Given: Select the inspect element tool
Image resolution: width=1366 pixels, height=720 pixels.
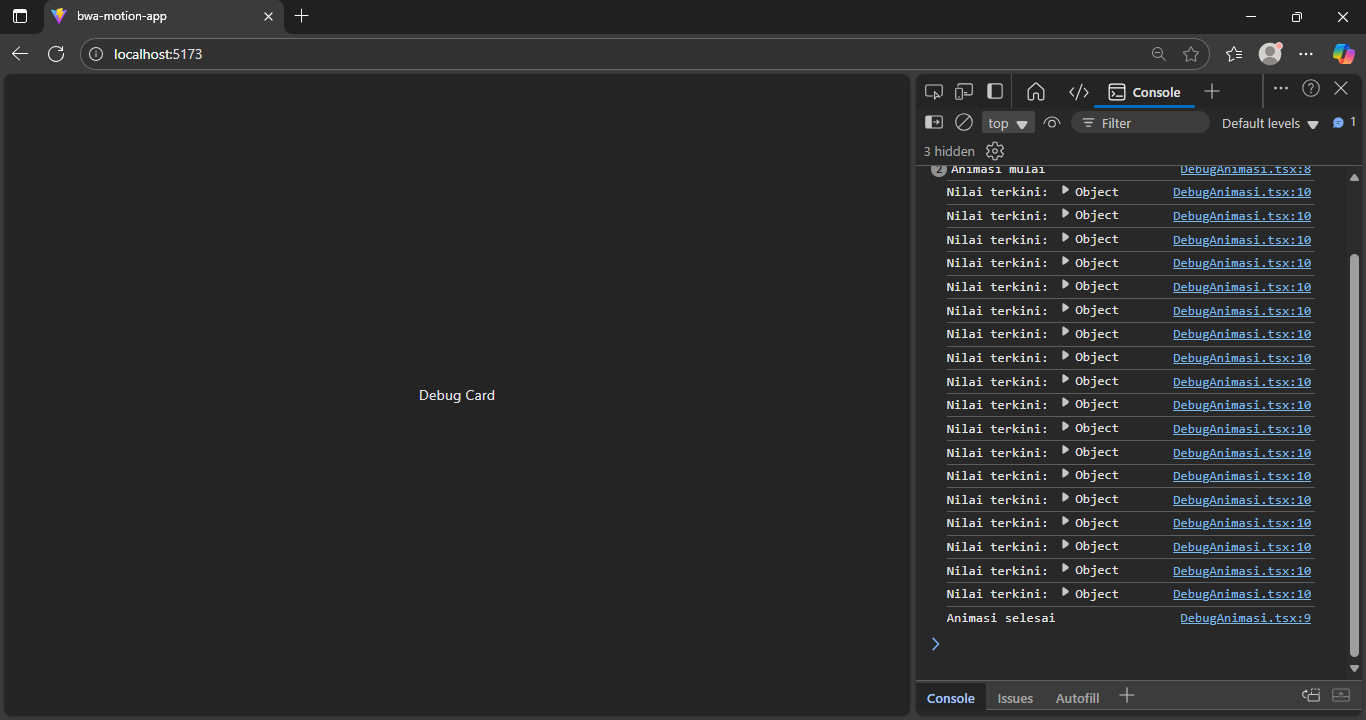Looking at the screenshot, I should pos(933,90).
